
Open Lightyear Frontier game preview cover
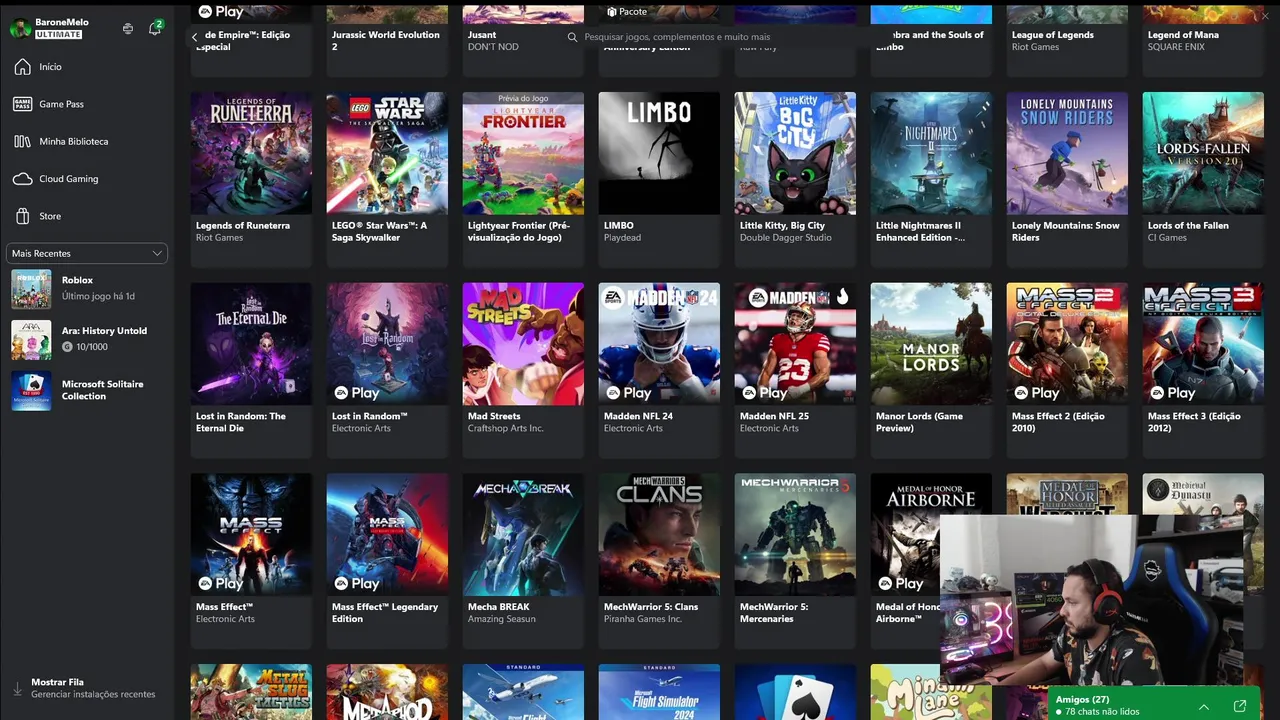click(523, 153)
